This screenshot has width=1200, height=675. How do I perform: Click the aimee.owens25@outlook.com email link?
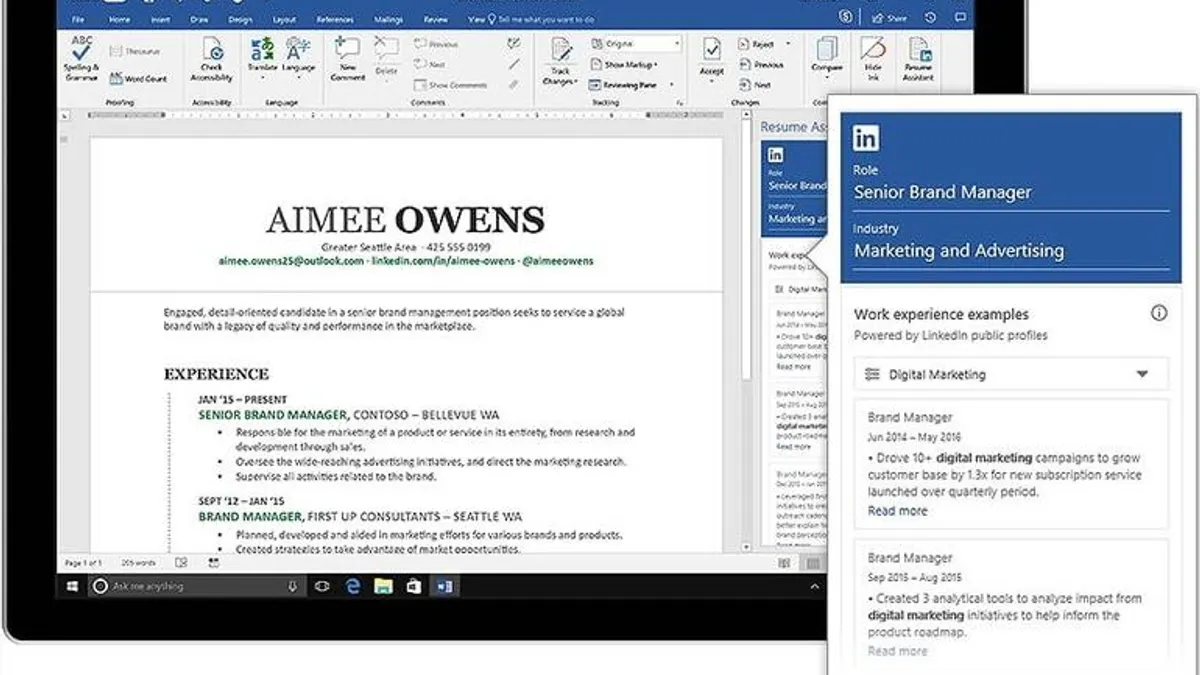291,260
